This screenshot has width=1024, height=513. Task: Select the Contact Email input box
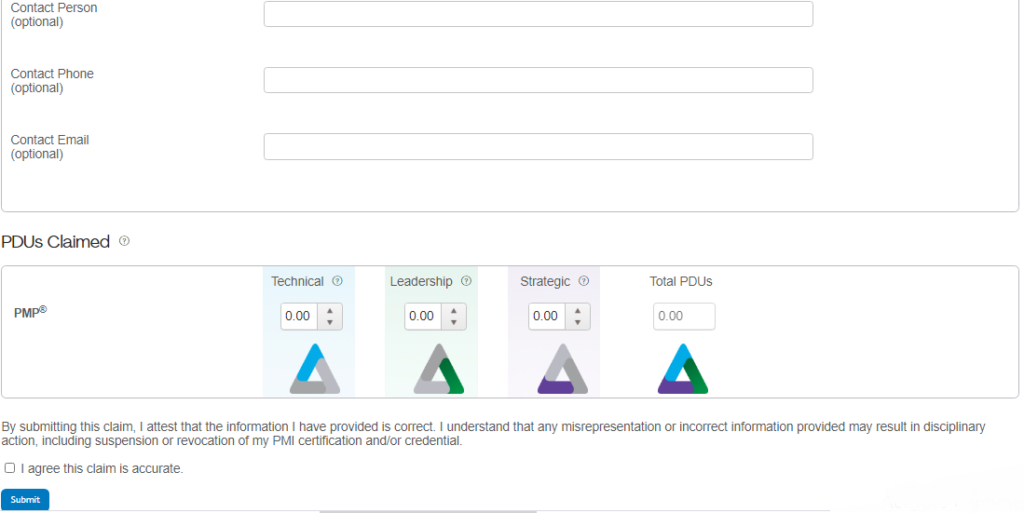[x=538, y=147]
